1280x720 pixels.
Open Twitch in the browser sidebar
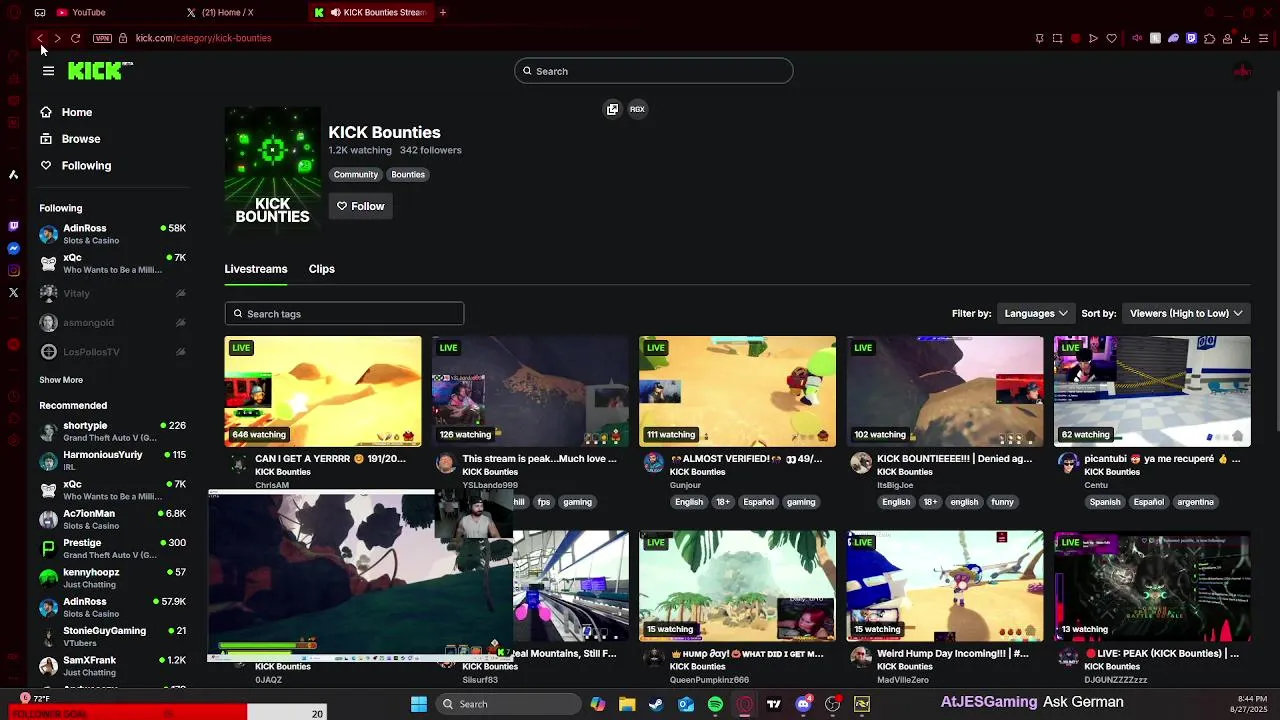[13, 226]
